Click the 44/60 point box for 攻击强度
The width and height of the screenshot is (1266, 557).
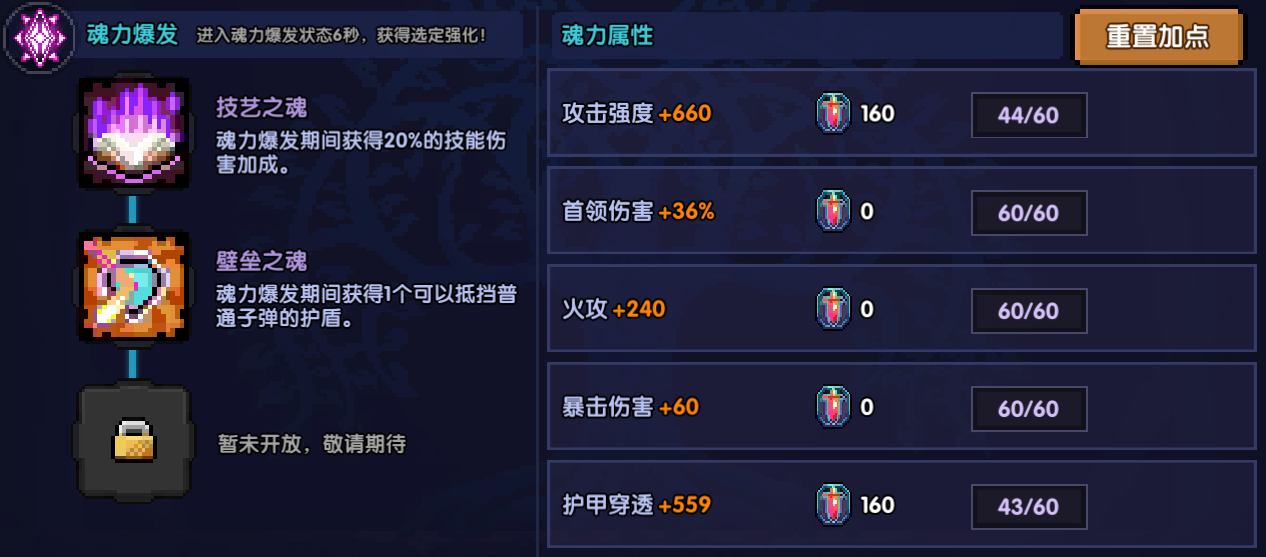pos(1029,115)
